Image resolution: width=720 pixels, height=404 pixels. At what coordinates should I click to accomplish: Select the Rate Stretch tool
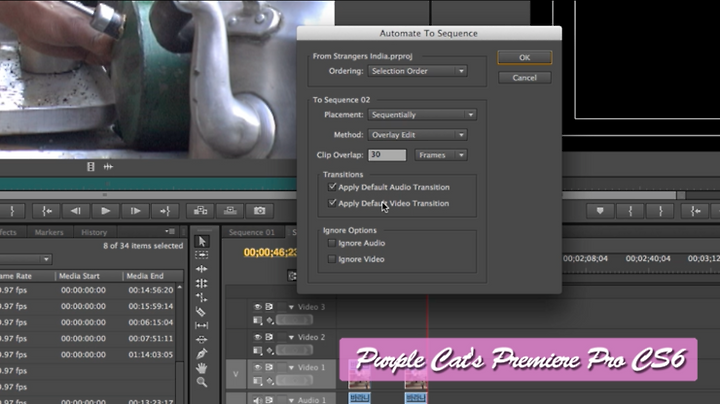(202, 297)
